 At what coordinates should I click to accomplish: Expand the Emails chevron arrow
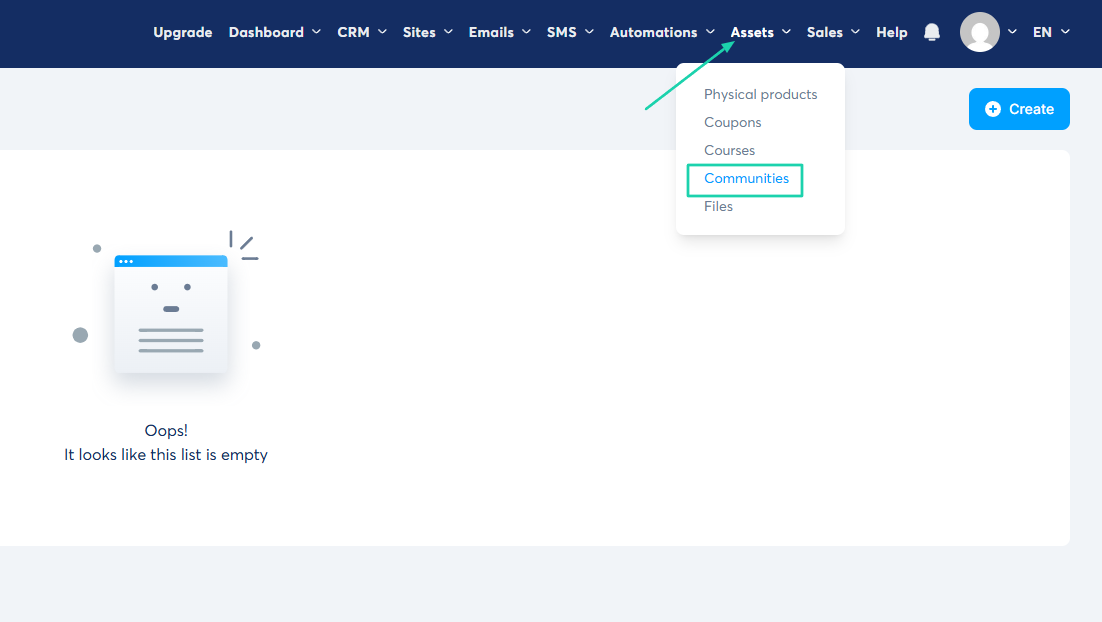pyautogui.click(x=526, y=32)
